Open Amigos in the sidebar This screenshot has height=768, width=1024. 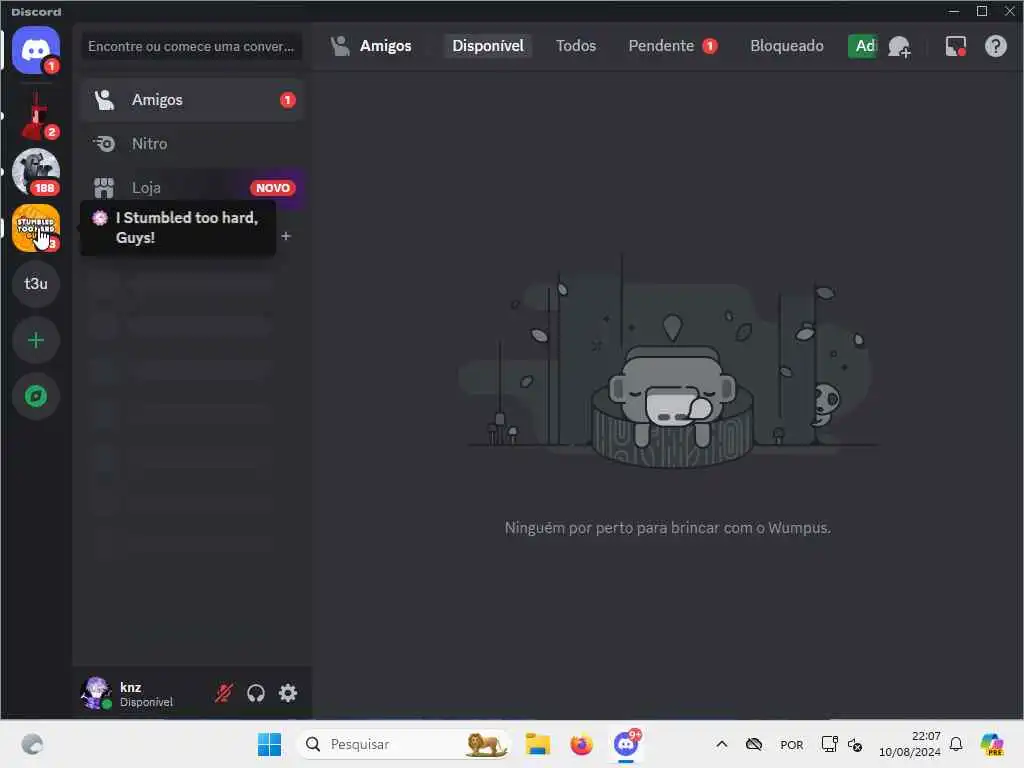tap(193, 100)
